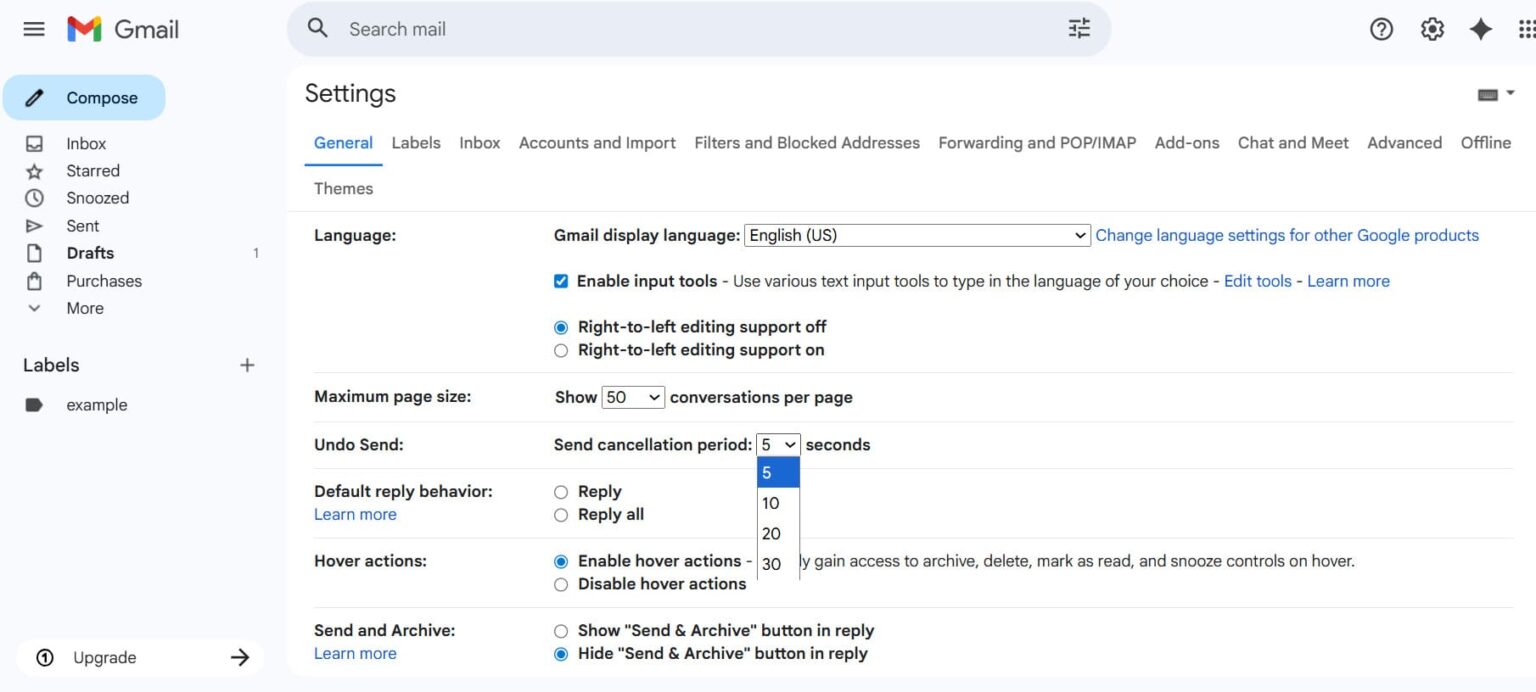Choose Reply all as default reply behavior

(x=561, y=514)
